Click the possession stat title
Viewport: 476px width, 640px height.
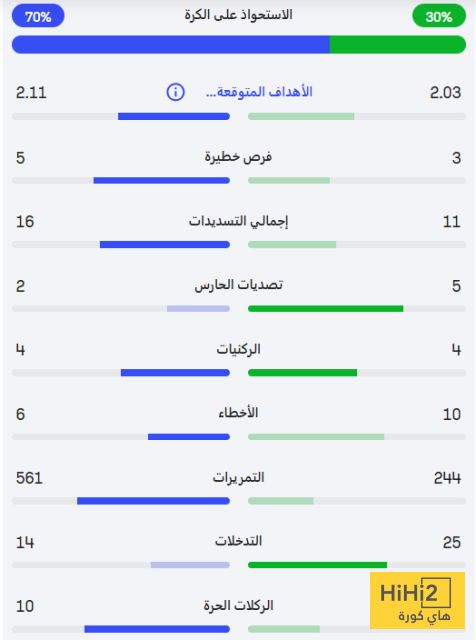238,15
